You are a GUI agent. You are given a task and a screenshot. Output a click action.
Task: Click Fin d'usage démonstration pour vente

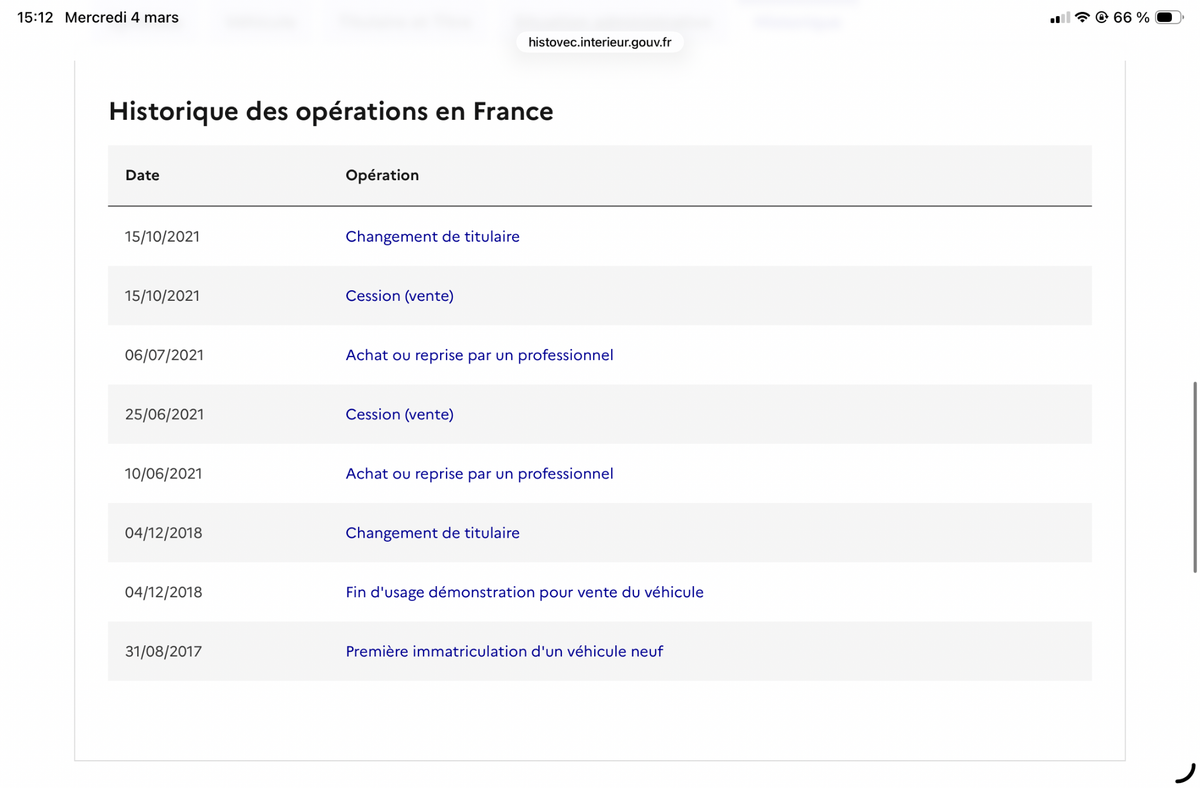coord(524,592)
